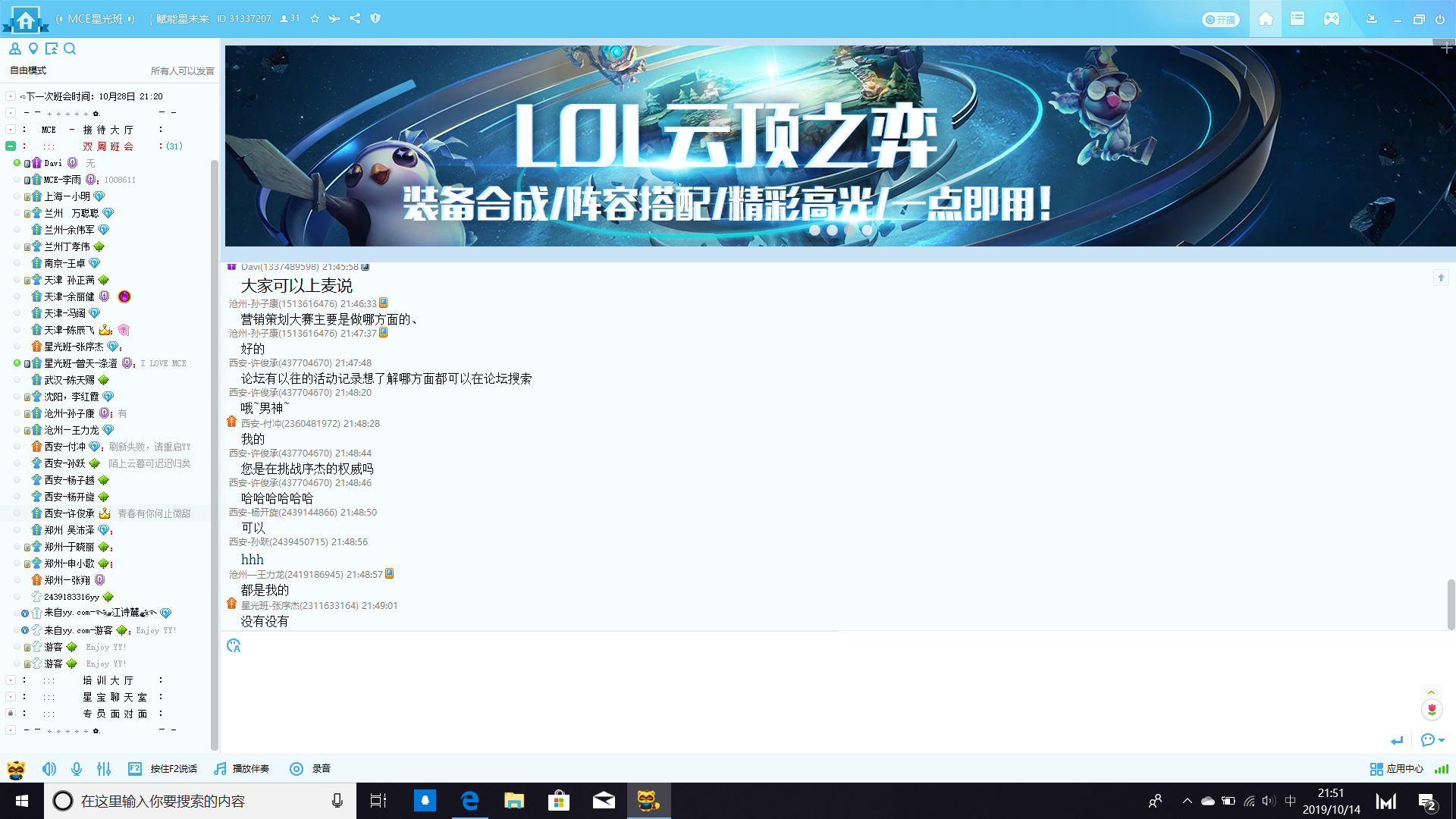Click the location pin icon in the sidebar
Viewport: 1456px width, 819px height.
33,49
